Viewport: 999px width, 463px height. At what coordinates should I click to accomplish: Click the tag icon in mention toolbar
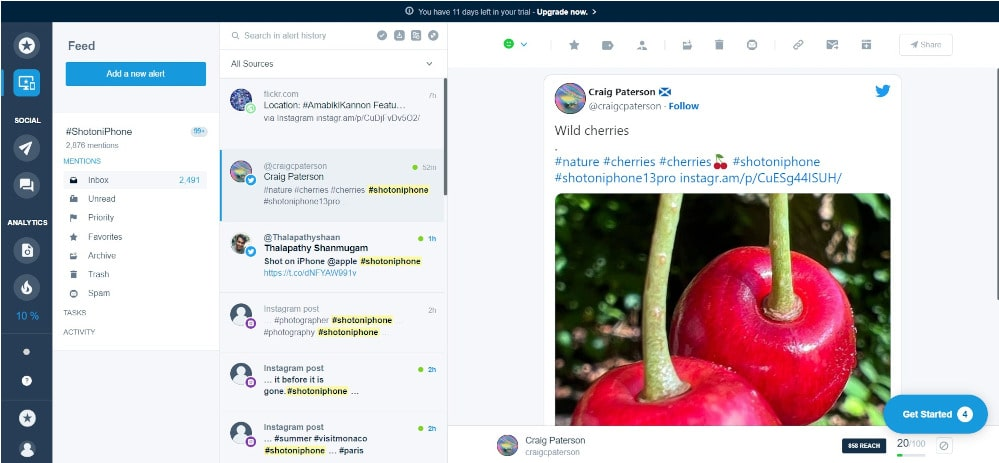(607, 45)
